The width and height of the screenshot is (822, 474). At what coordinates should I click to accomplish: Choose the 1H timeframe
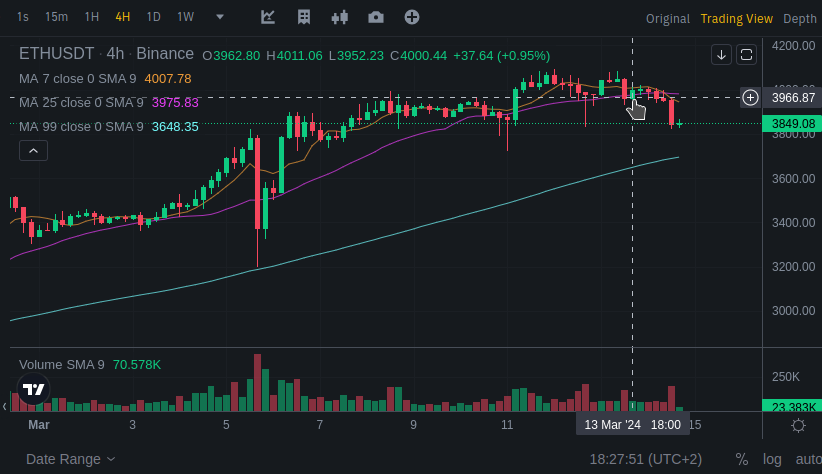(92, 17)
